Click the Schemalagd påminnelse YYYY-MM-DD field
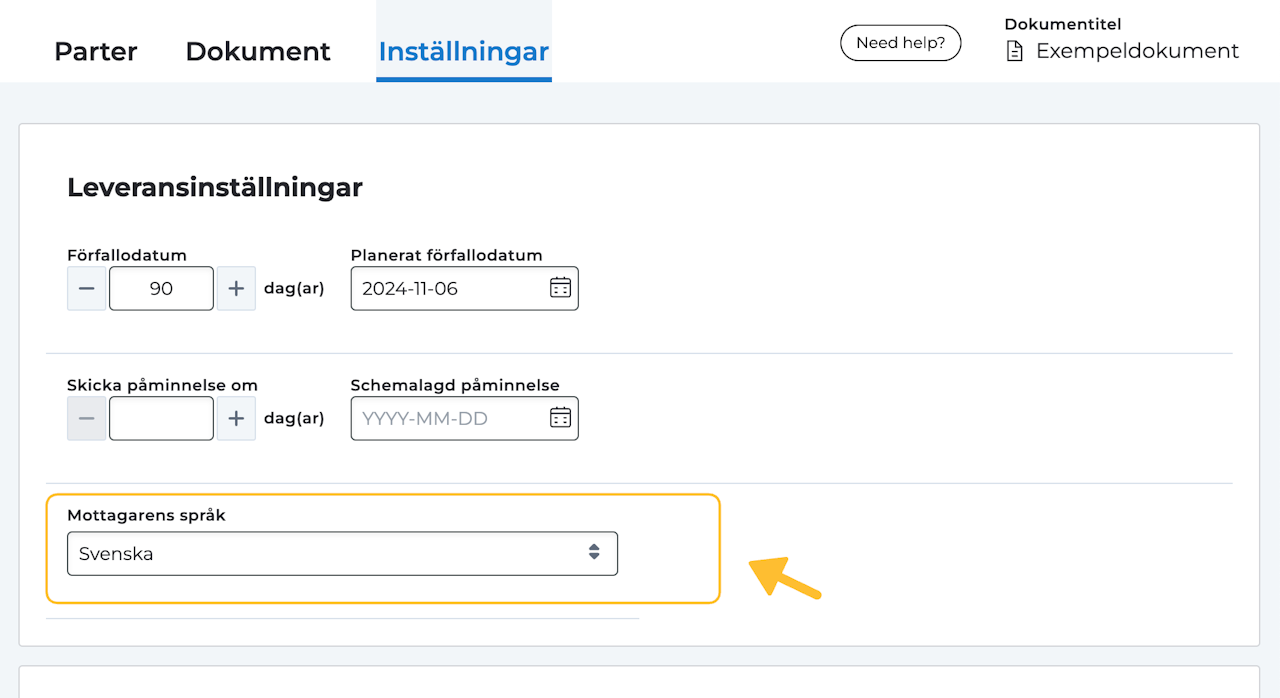1280x698 pixels. point(450,419)
